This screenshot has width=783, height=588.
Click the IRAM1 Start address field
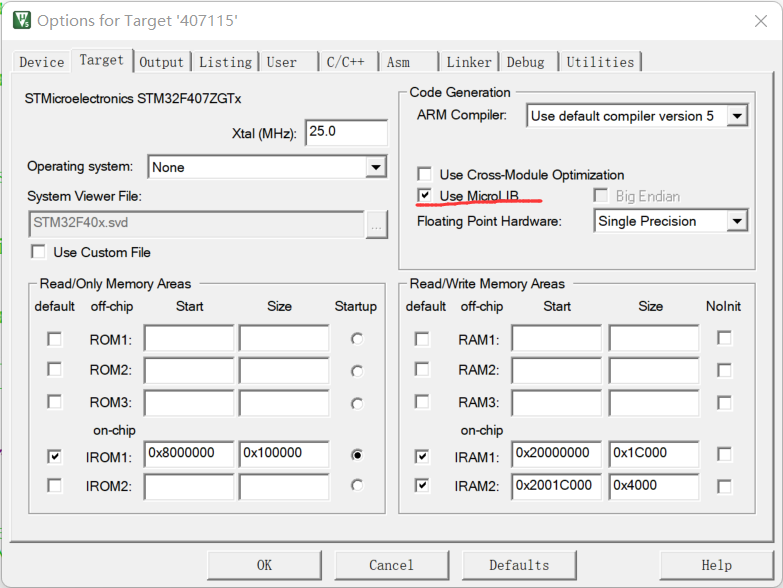pyautogui.click(x=556, y=454)
